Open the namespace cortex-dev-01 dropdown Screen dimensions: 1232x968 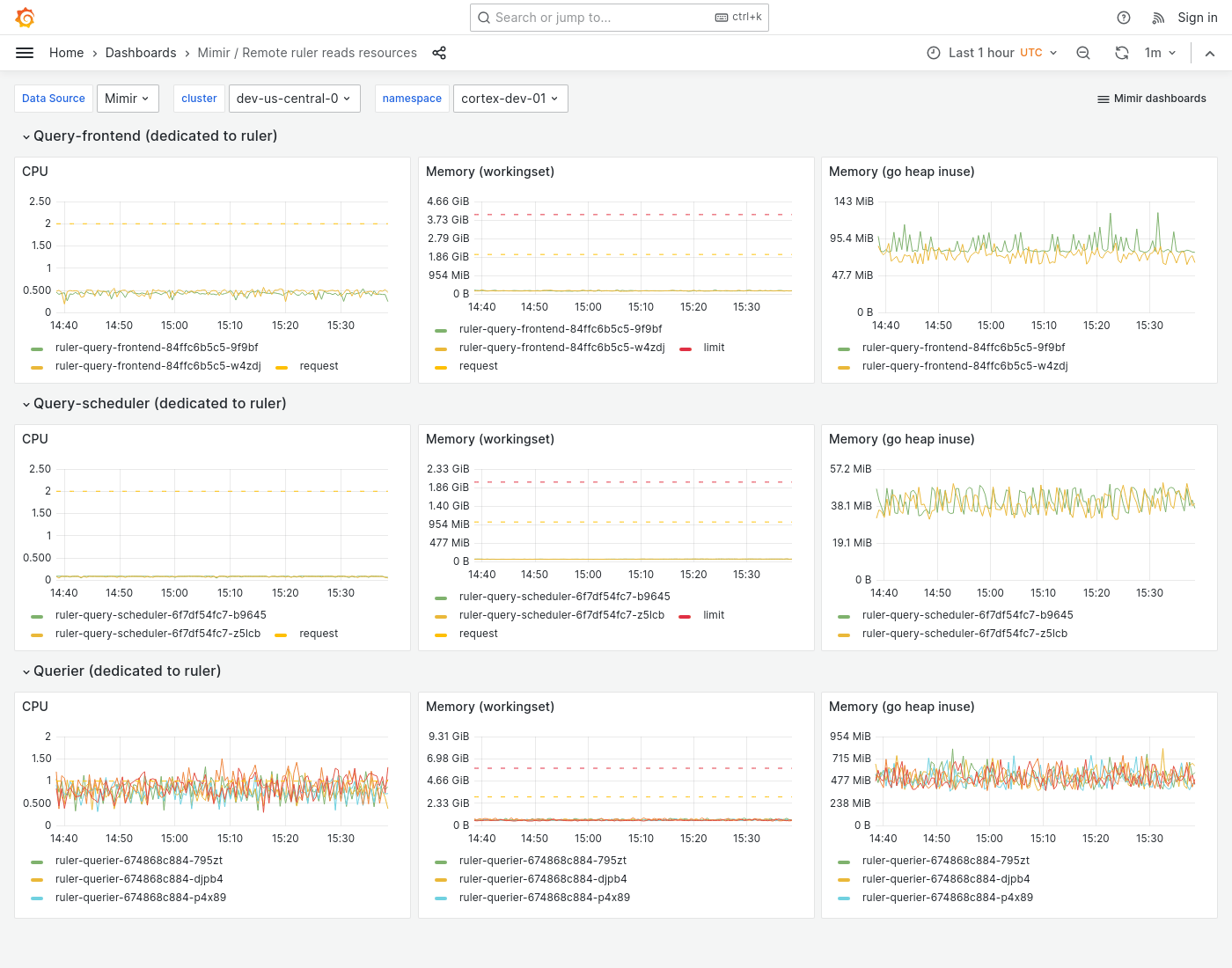[x=510, y=99]
